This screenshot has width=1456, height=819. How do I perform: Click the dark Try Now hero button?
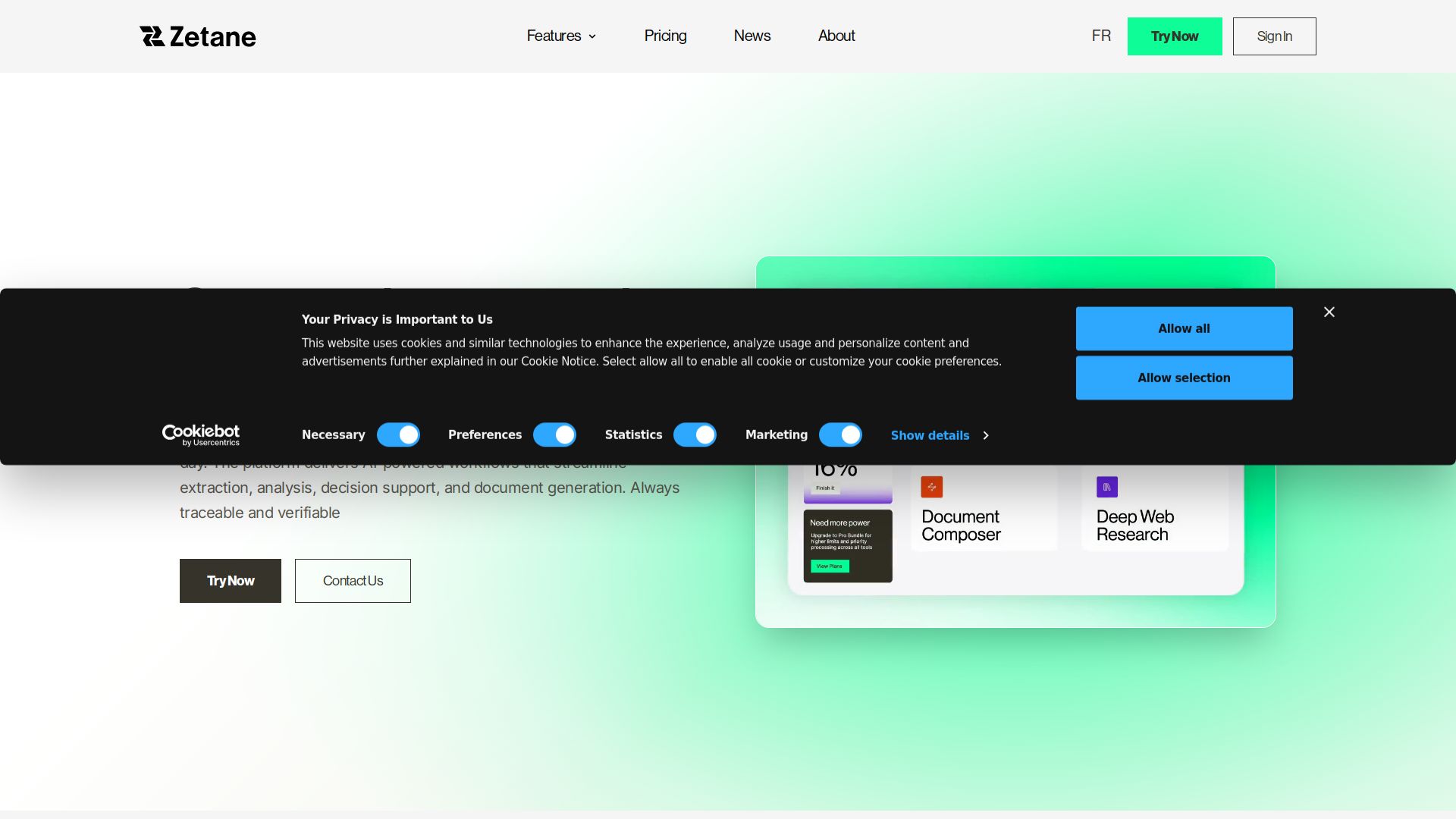(231, 581)
